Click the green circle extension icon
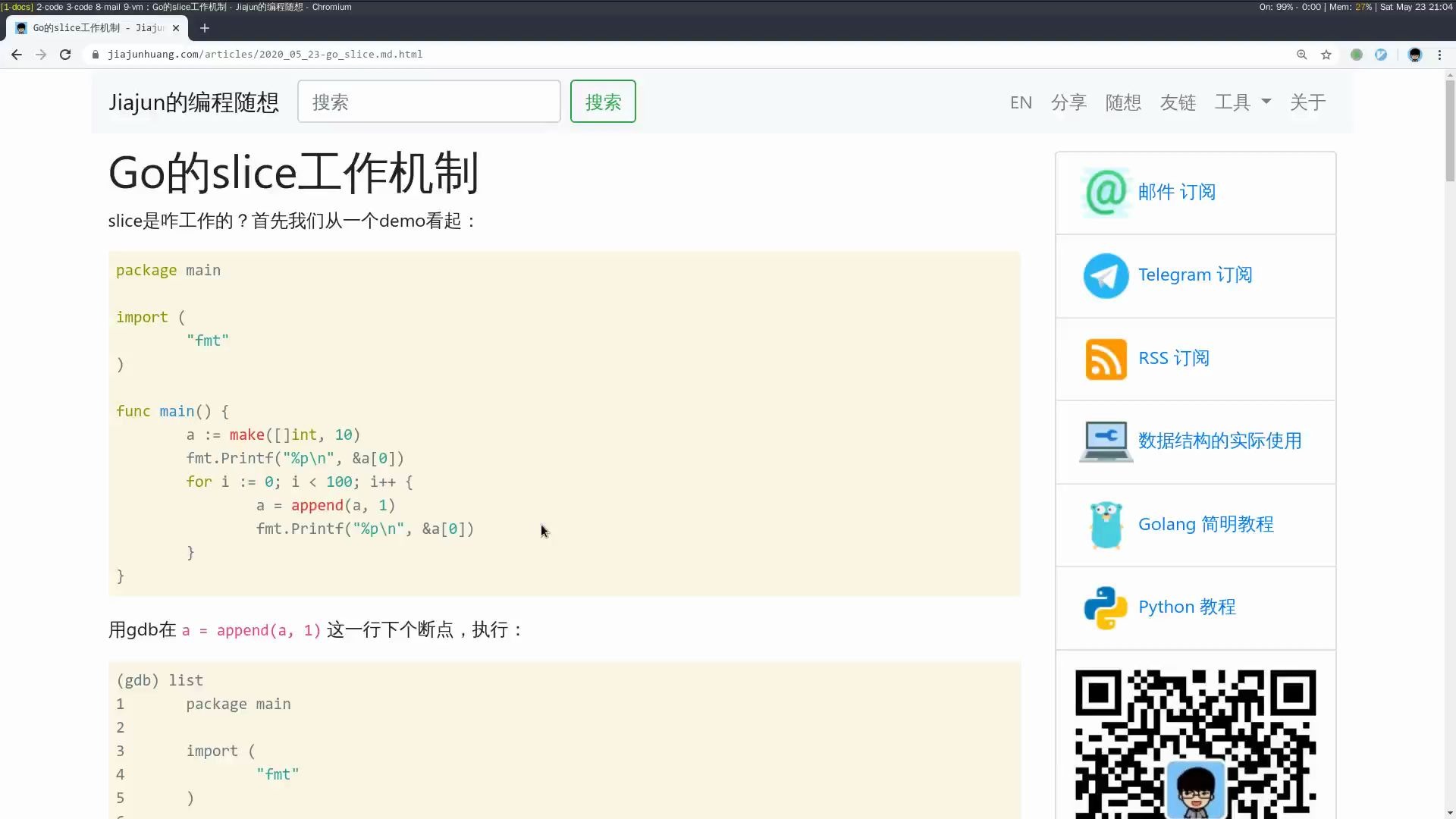 [1357, 55]
